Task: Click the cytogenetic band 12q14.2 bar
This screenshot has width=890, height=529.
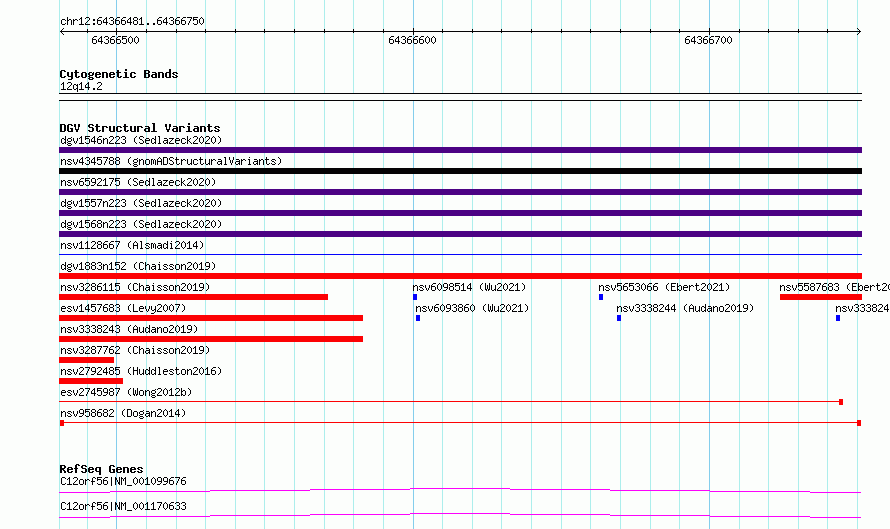Action: [460, 97]
